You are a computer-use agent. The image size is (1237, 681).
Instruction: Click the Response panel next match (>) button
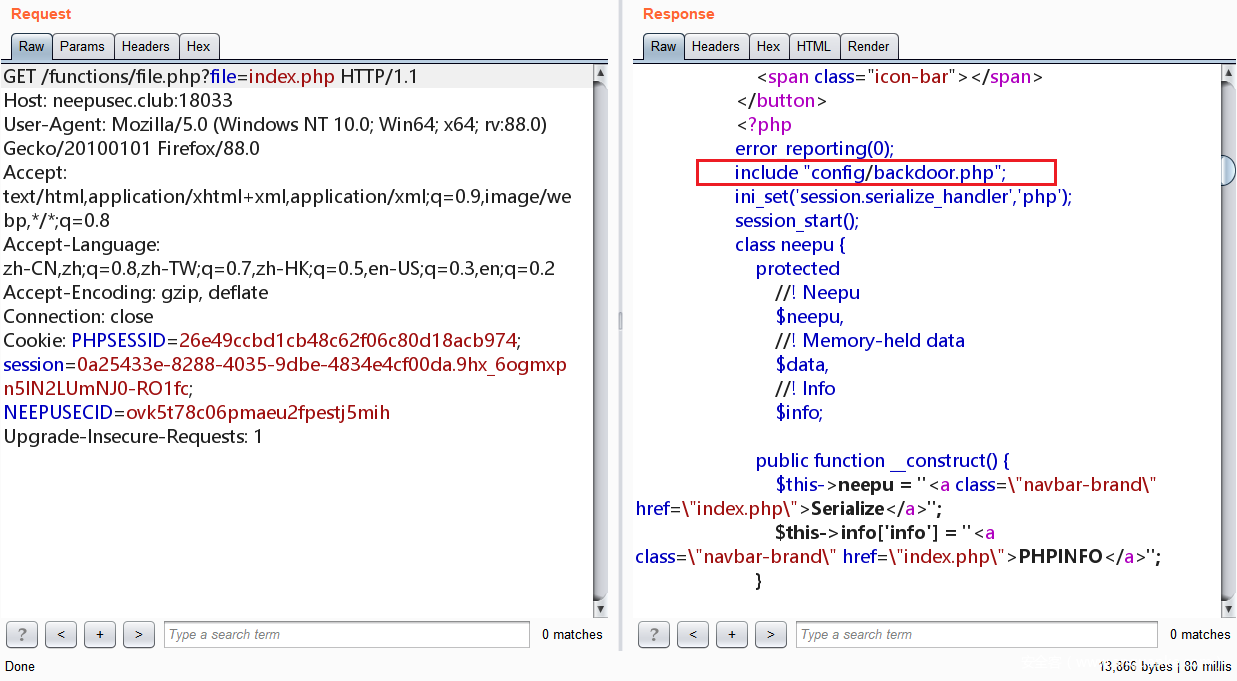pyautogui.click(x=770, y=634)
